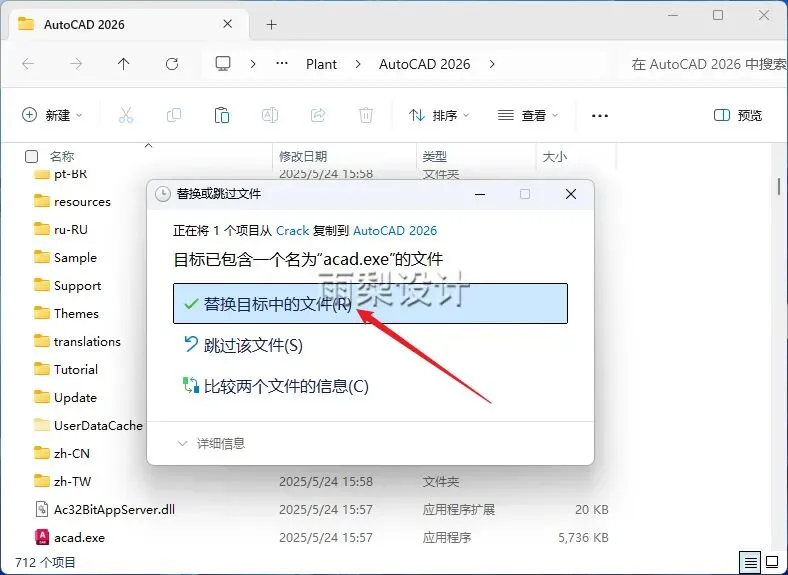
Task: Click the Paste clipboard icon
Action: point(222,115)
